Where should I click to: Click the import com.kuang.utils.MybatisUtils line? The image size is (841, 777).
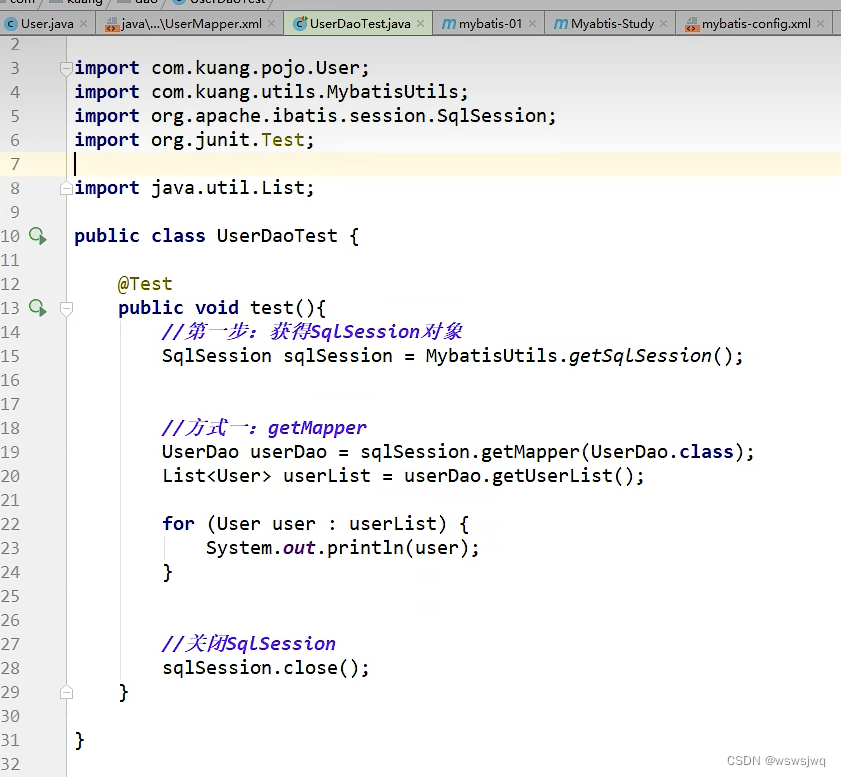(x=271, y=92)
